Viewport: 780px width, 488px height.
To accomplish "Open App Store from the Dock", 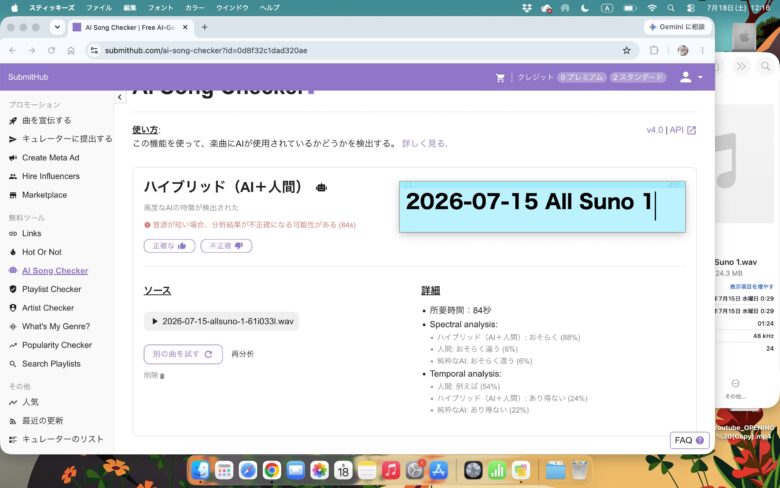I will point(438,470).
